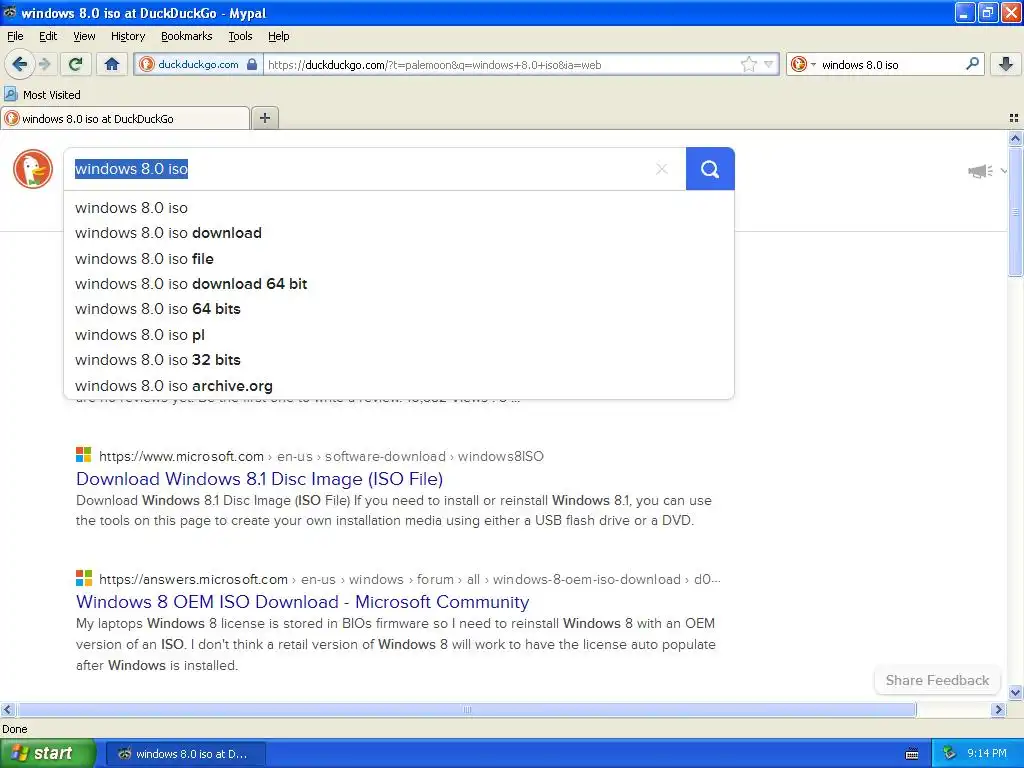Click the vertical scrollbar down arrow
Screen dimensions: 1024x768
point(1015,693)
